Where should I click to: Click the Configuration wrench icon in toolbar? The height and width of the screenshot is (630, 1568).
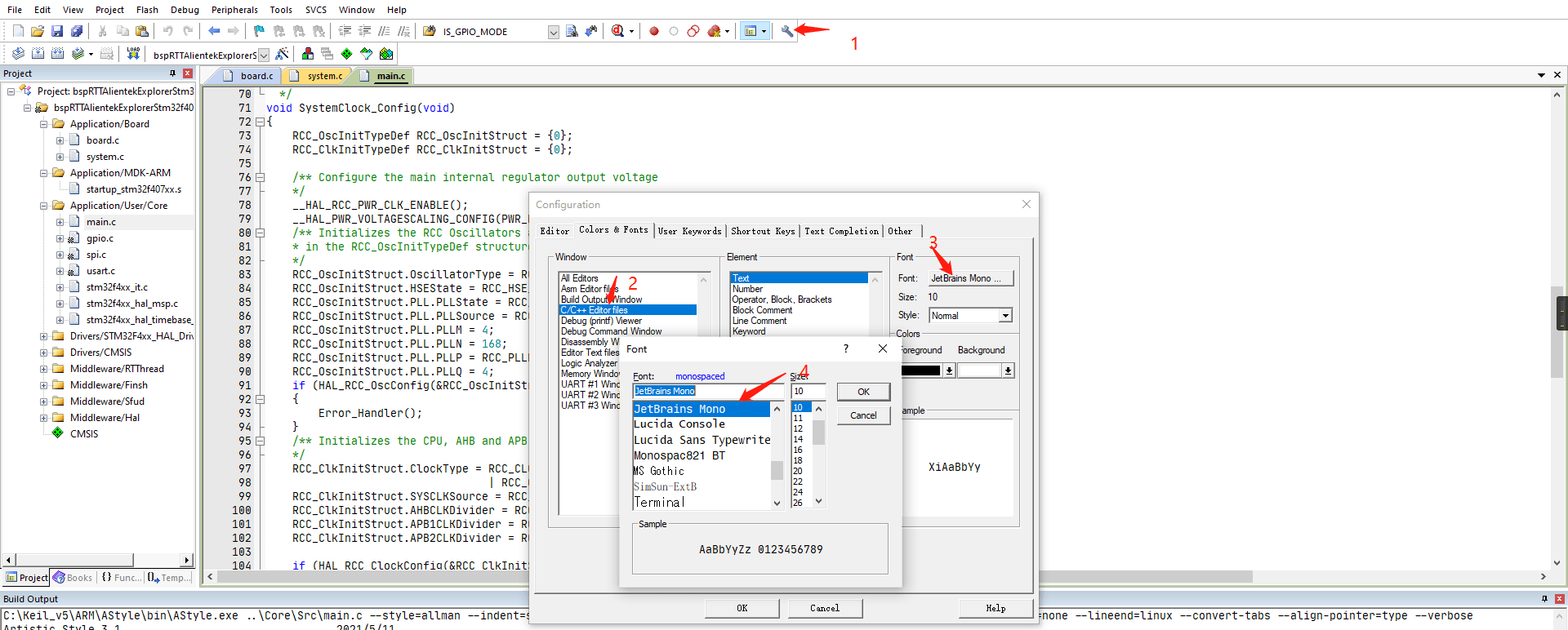pos(786,31)
